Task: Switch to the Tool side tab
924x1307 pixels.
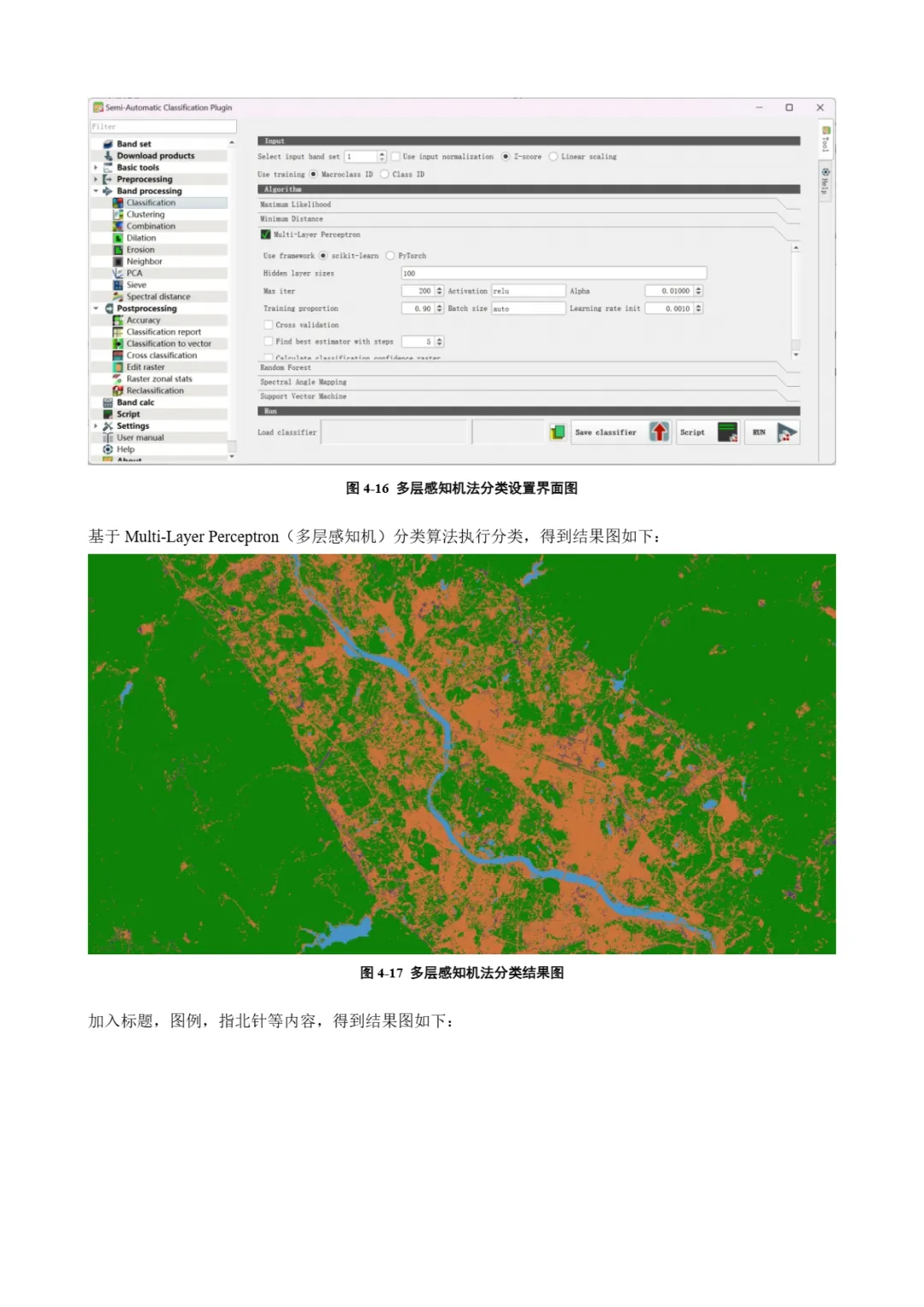Action: tap(826, 140)
